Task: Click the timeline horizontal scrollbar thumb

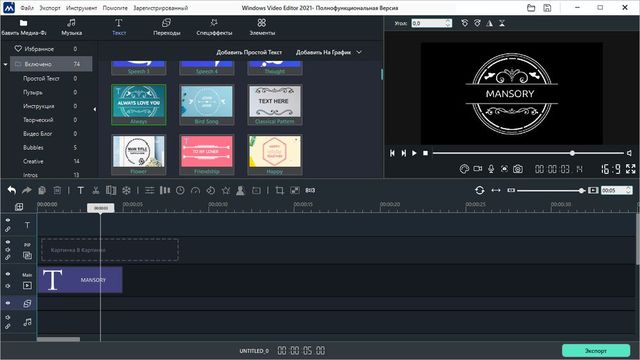Action: (58, 339)
